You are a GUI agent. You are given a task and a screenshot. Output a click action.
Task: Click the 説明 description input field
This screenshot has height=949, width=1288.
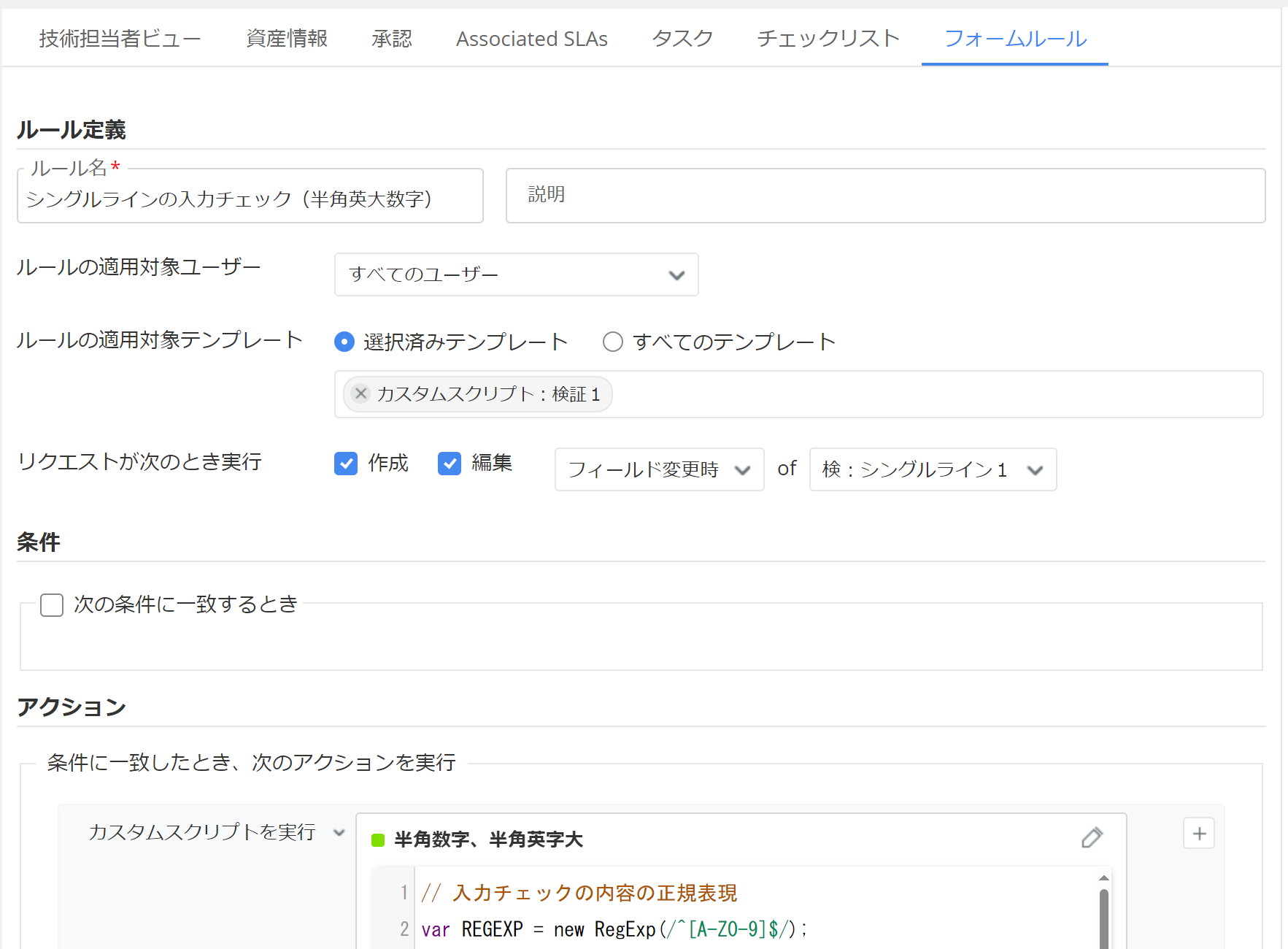884,196
